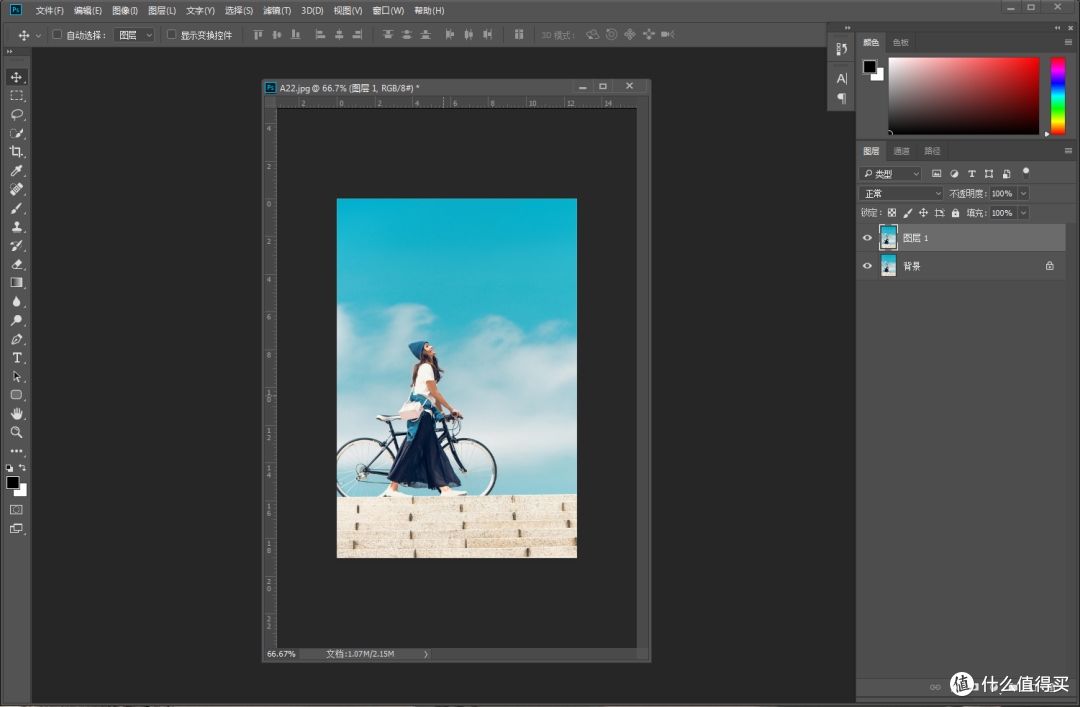Pick the Eyedropper tool
The height and width of the screenshot is (707, 1080).
[16, 170]
